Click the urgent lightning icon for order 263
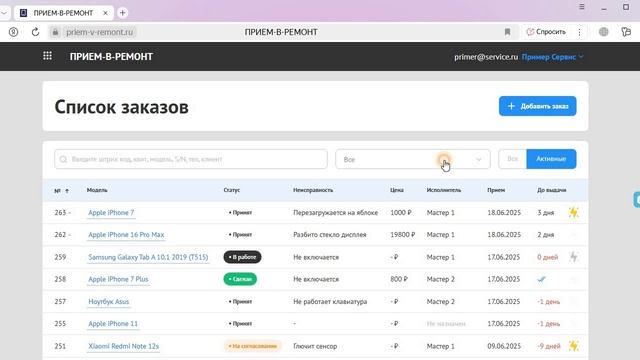The image size is (640, 360). click(573, 212)
